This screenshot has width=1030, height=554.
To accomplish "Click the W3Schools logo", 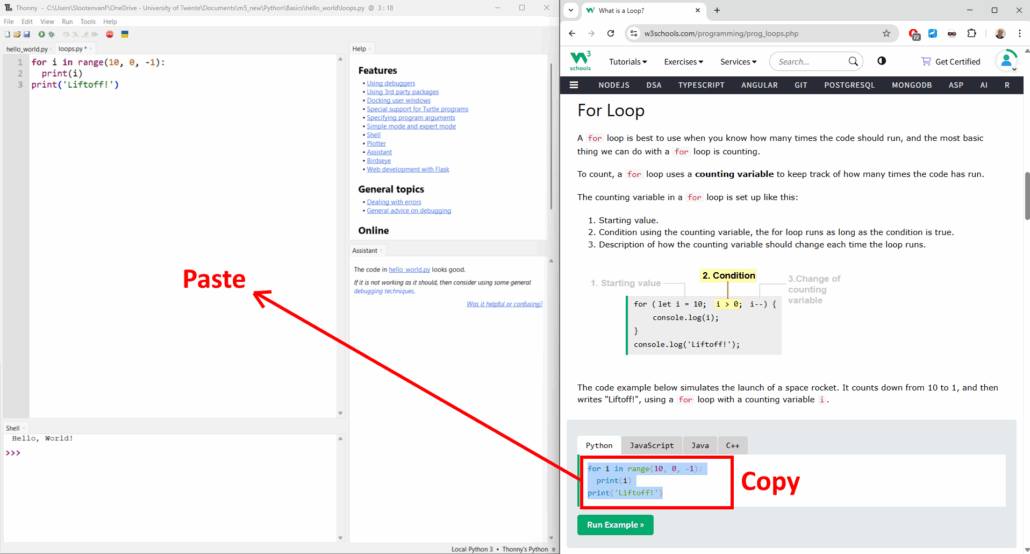I will coord(580,61).
